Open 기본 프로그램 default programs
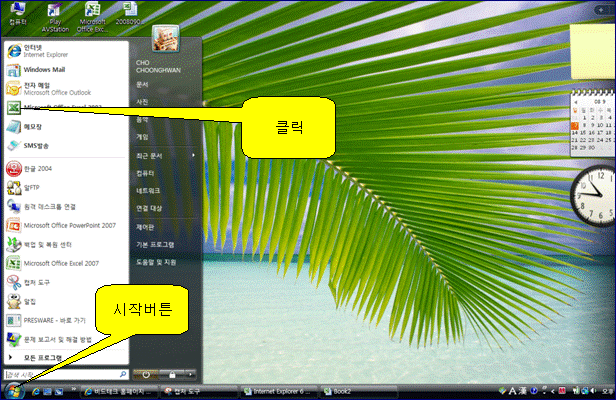The width and height of the screenshot is (616, 400). (x=155, y=244)
